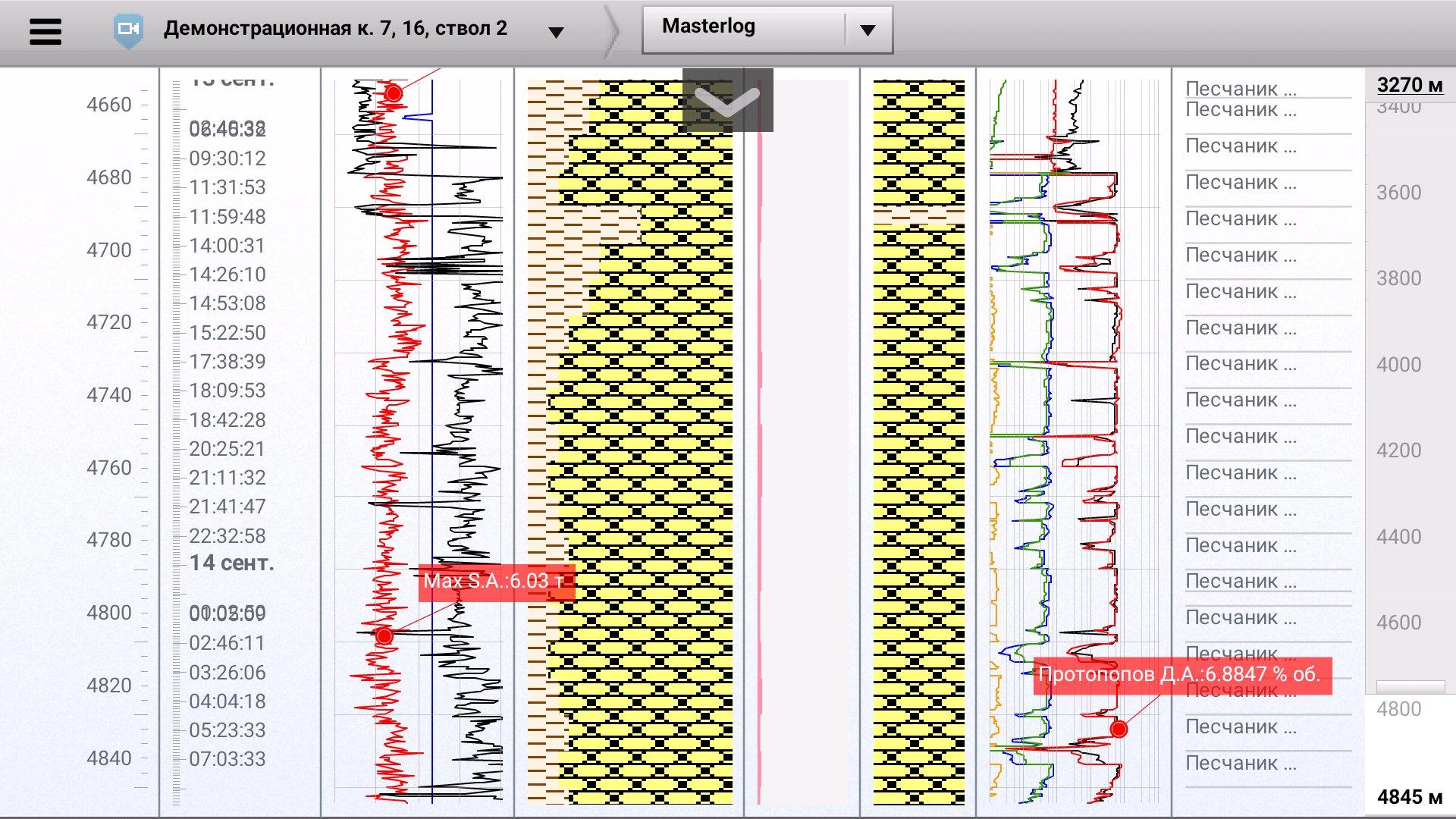Expand the collapsed header chevron panel

click(x=727, y=101)
